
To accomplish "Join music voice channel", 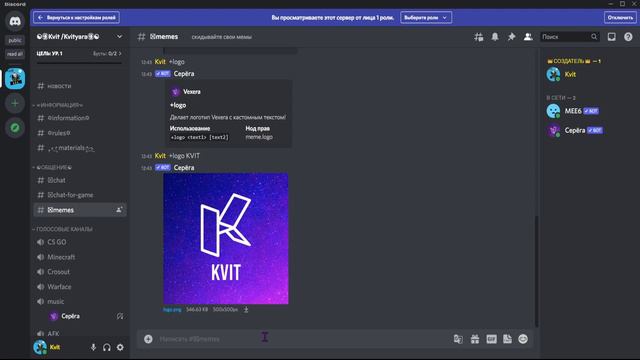I will pos(80,302).
